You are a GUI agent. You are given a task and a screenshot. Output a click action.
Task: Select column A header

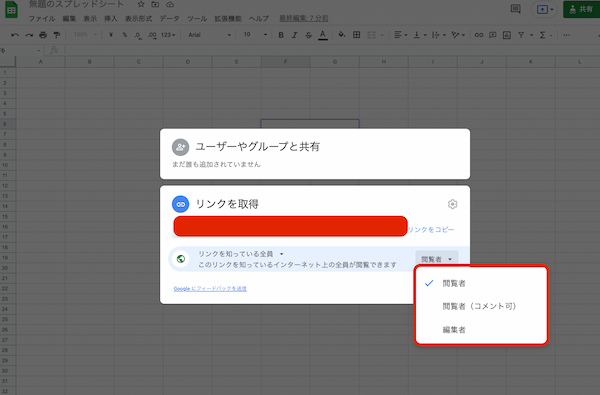pos(41,62)
